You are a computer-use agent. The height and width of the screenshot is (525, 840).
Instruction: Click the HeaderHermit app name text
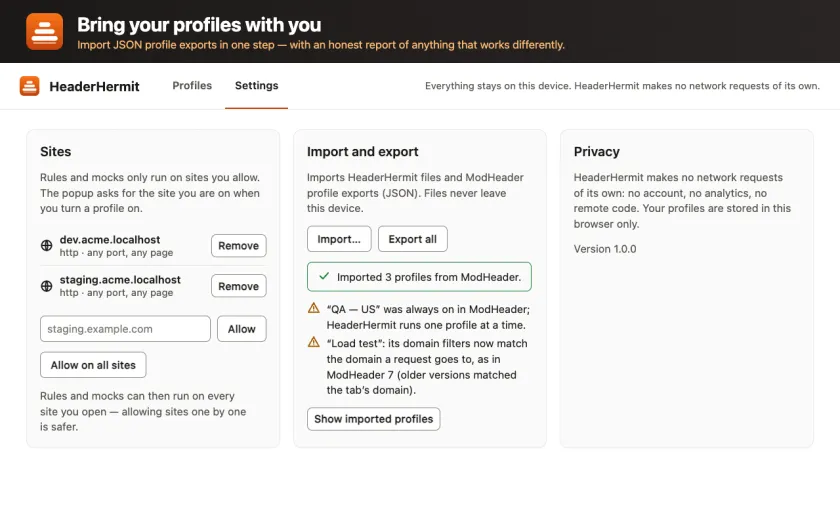pos(94,86)
